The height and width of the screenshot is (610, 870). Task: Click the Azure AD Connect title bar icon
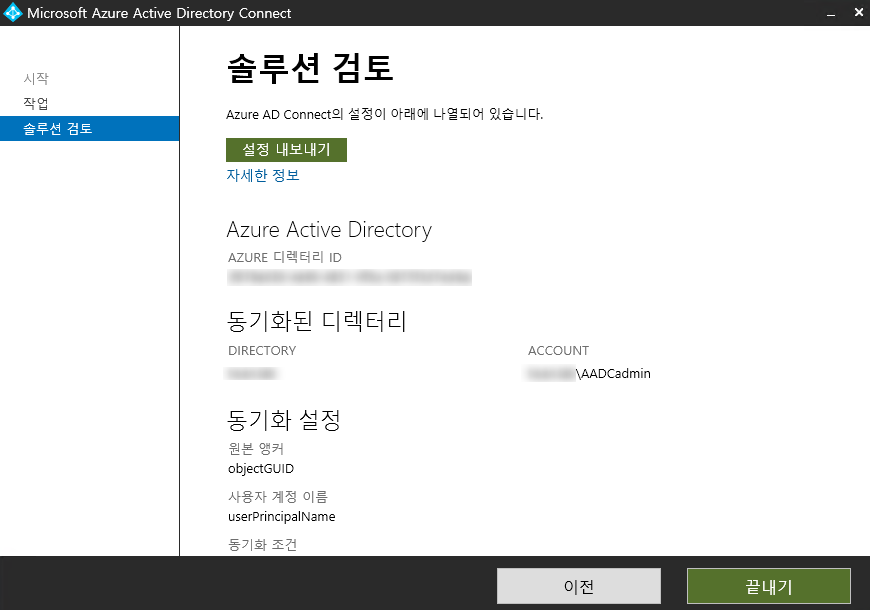point(13,13)
